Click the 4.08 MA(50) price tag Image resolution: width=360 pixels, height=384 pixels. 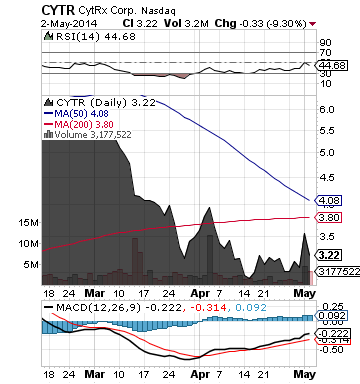pos(328,200)
